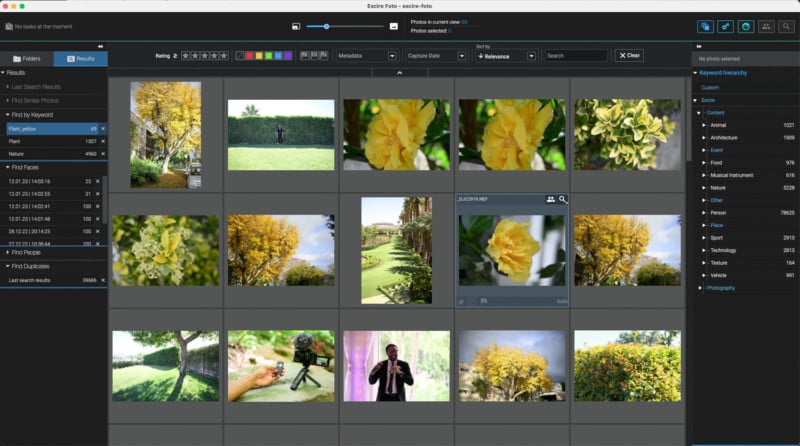The height and width of the screenshot is (446, 800).
Task: Set rating filter to five stars
Action: pyautogui.click(x=223, y=56)
